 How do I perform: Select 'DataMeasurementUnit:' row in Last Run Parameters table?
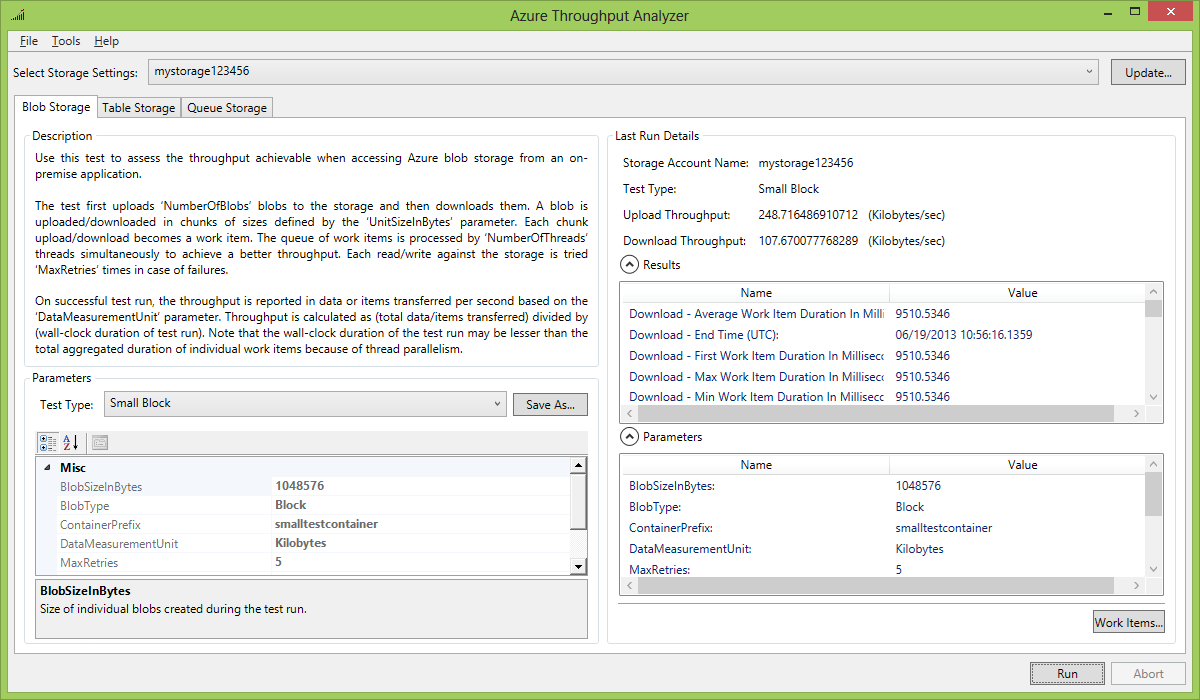tap(883, 549)
